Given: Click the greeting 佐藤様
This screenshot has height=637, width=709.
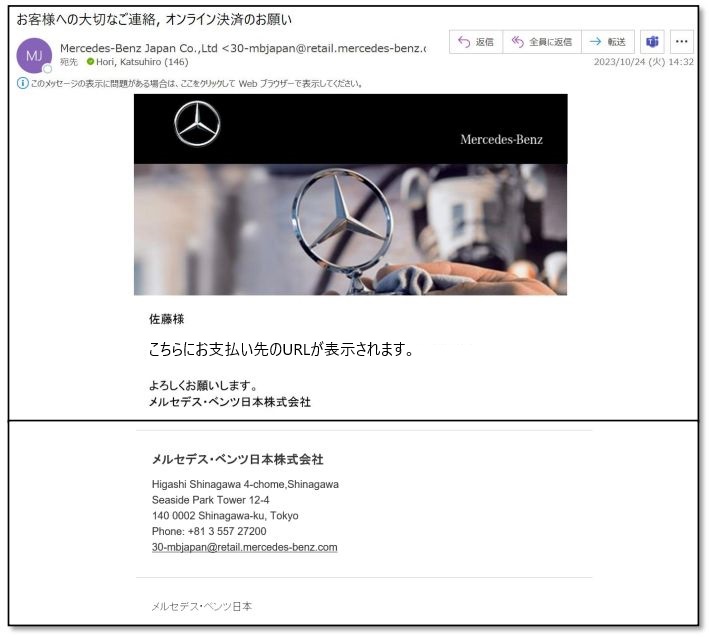Looking at the screenshot, I should (167, 319).
